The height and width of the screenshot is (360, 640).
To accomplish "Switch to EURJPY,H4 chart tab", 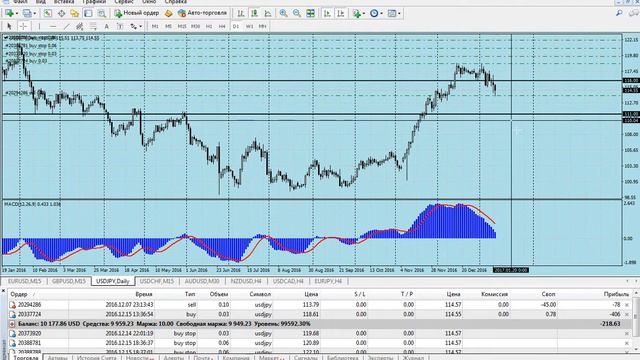I will pos(329,281).
